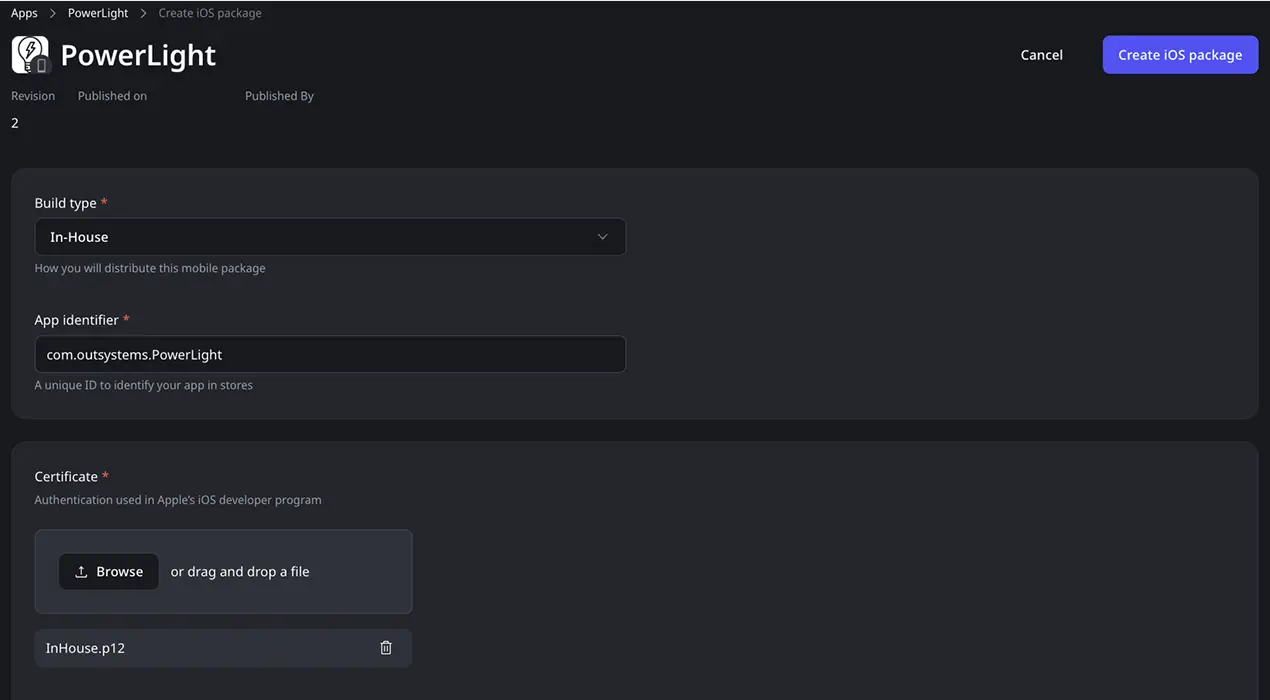Click Cancel to abort package creation
This screenshot has height=700, width=1270.
1041,55
